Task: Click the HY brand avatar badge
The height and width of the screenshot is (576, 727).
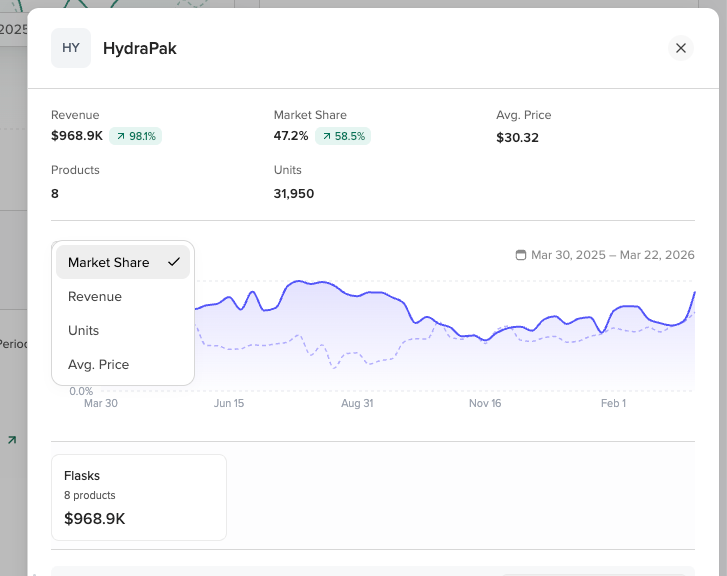Action: point(71,48)
